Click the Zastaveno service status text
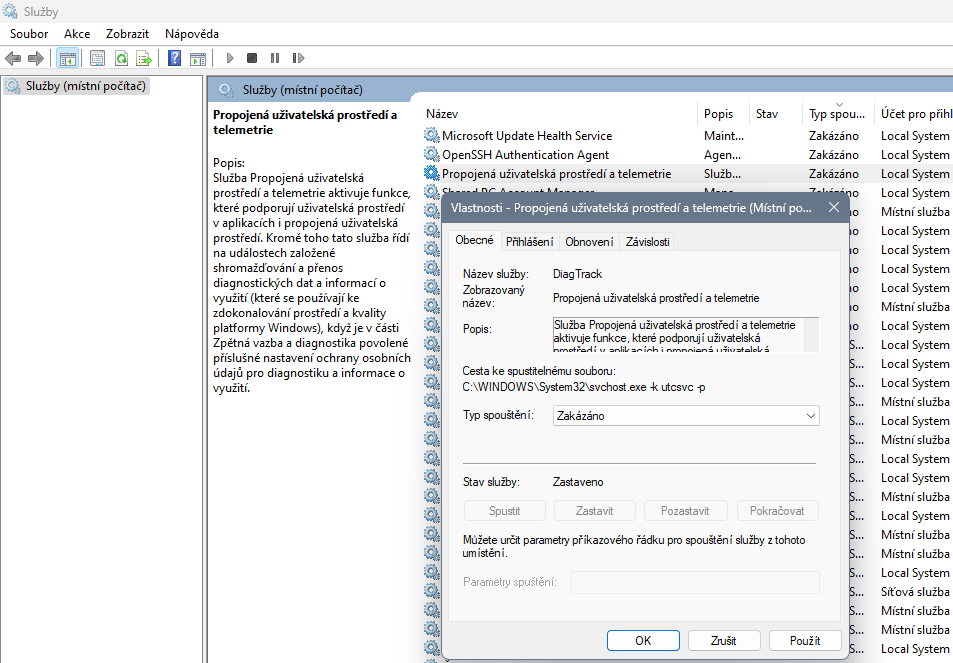Image resolution: width=953 pixels, height=663 pixels. (578, 482)
